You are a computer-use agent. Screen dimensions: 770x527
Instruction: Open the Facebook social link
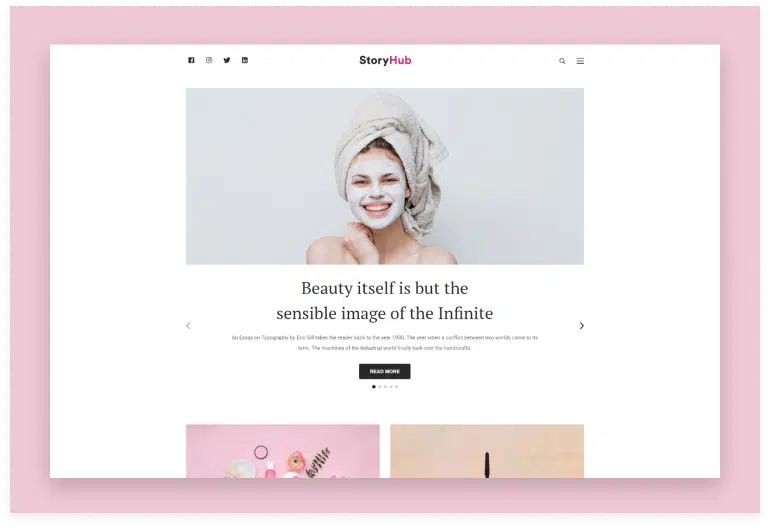point(191,60)
